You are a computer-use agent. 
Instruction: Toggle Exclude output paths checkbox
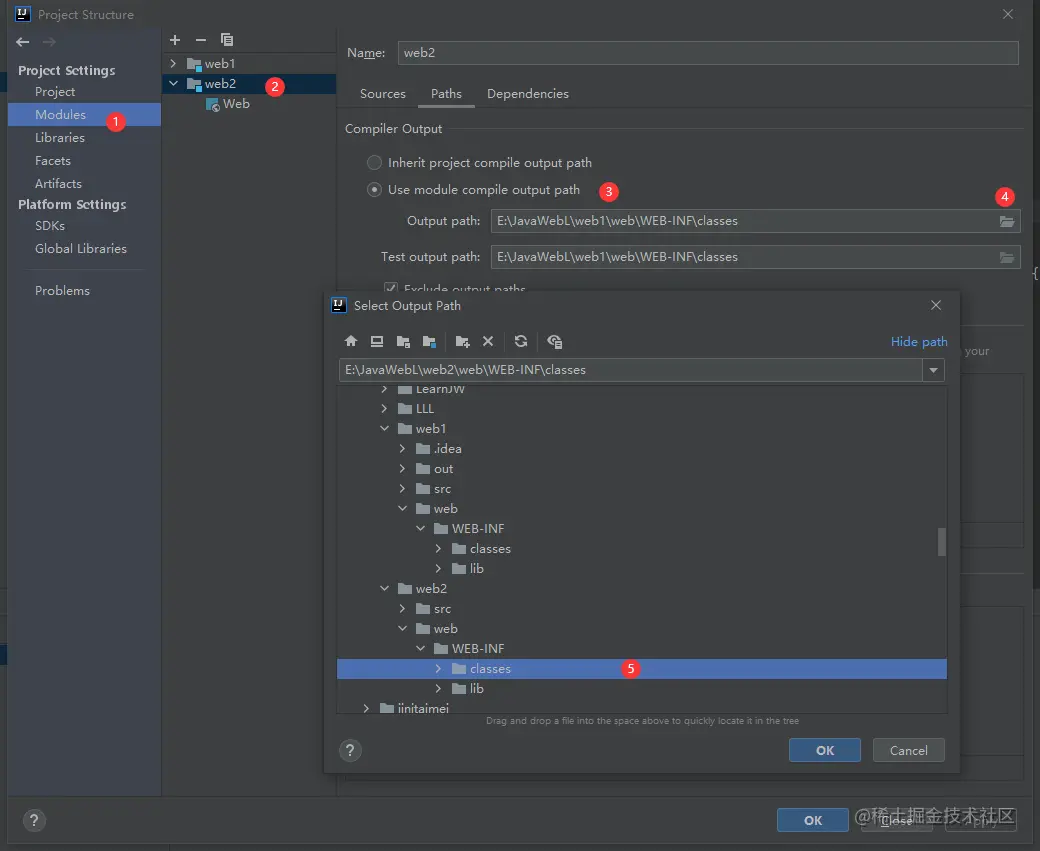[391, 288]
